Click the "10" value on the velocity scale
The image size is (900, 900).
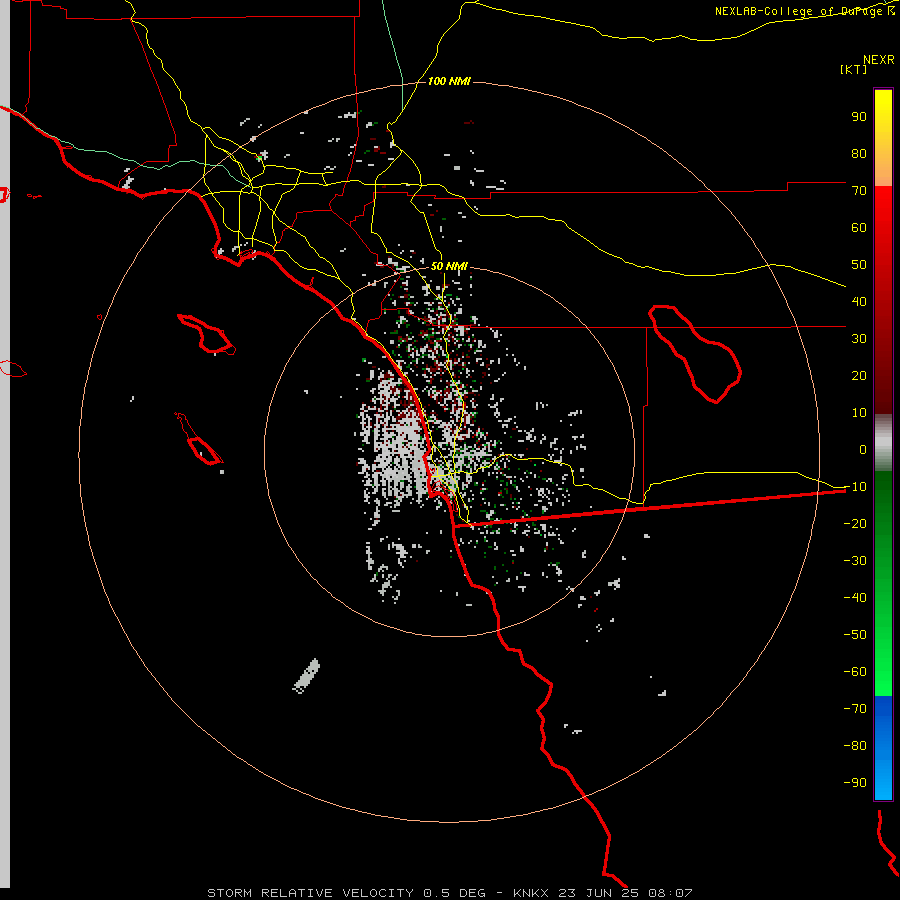point(859,413)
